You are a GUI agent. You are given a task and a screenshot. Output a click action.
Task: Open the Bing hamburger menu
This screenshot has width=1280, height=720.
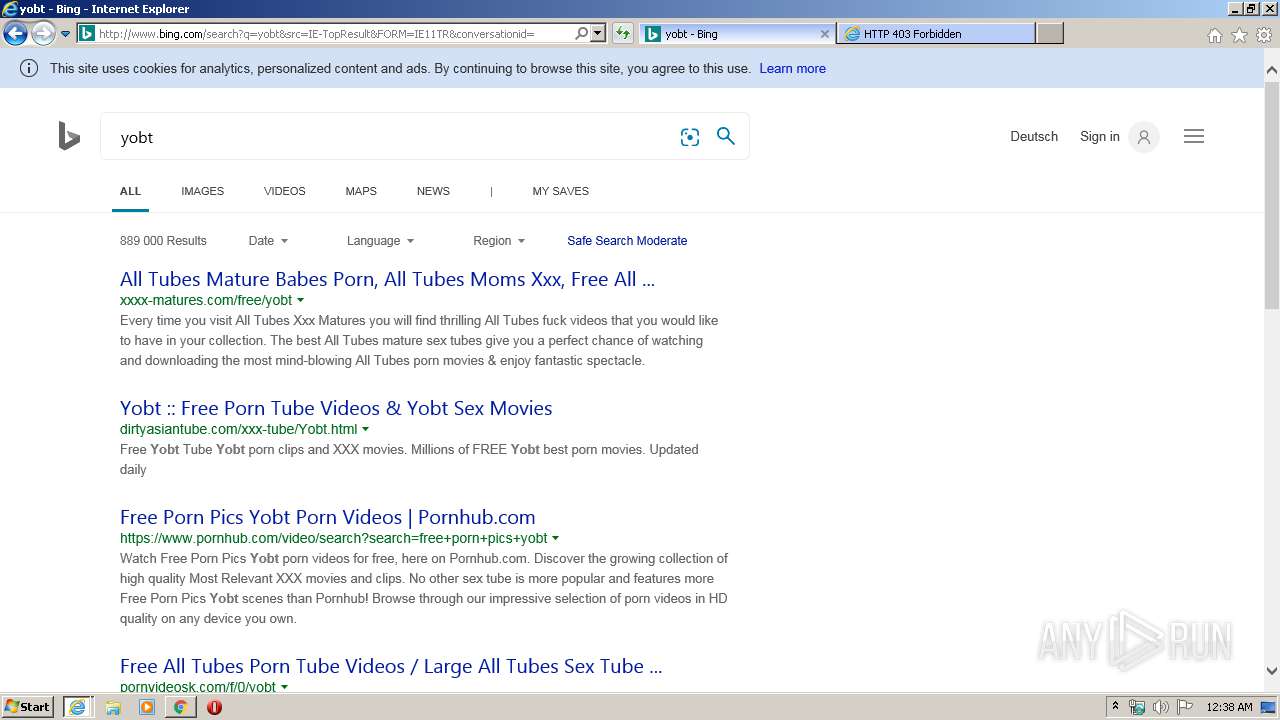click(1194, 137)
